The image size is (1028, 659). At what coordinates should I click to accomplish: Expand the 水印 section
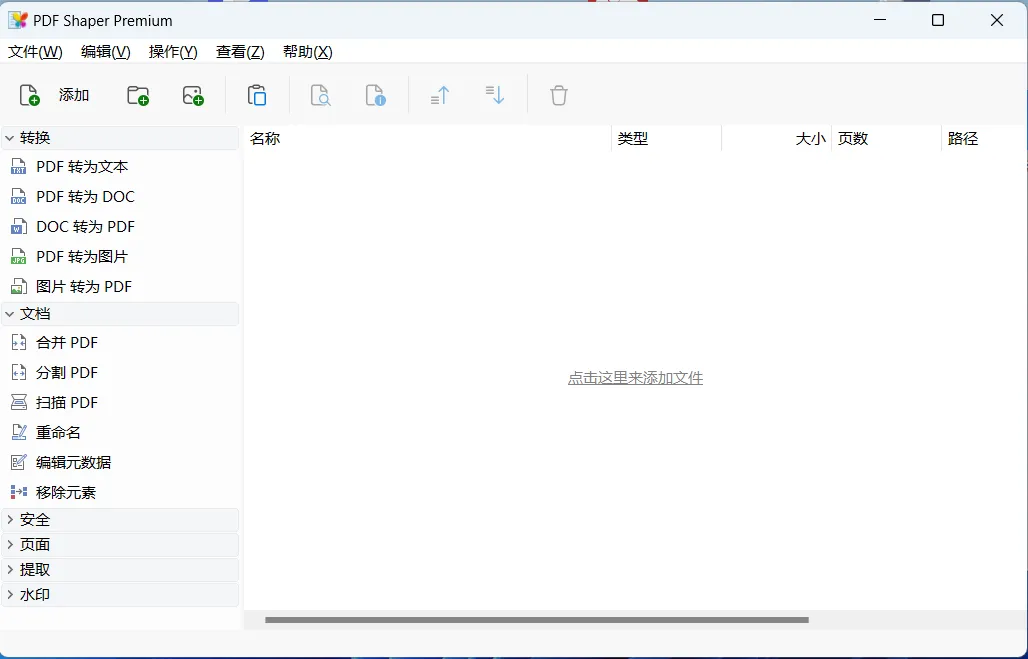point(10,595)
